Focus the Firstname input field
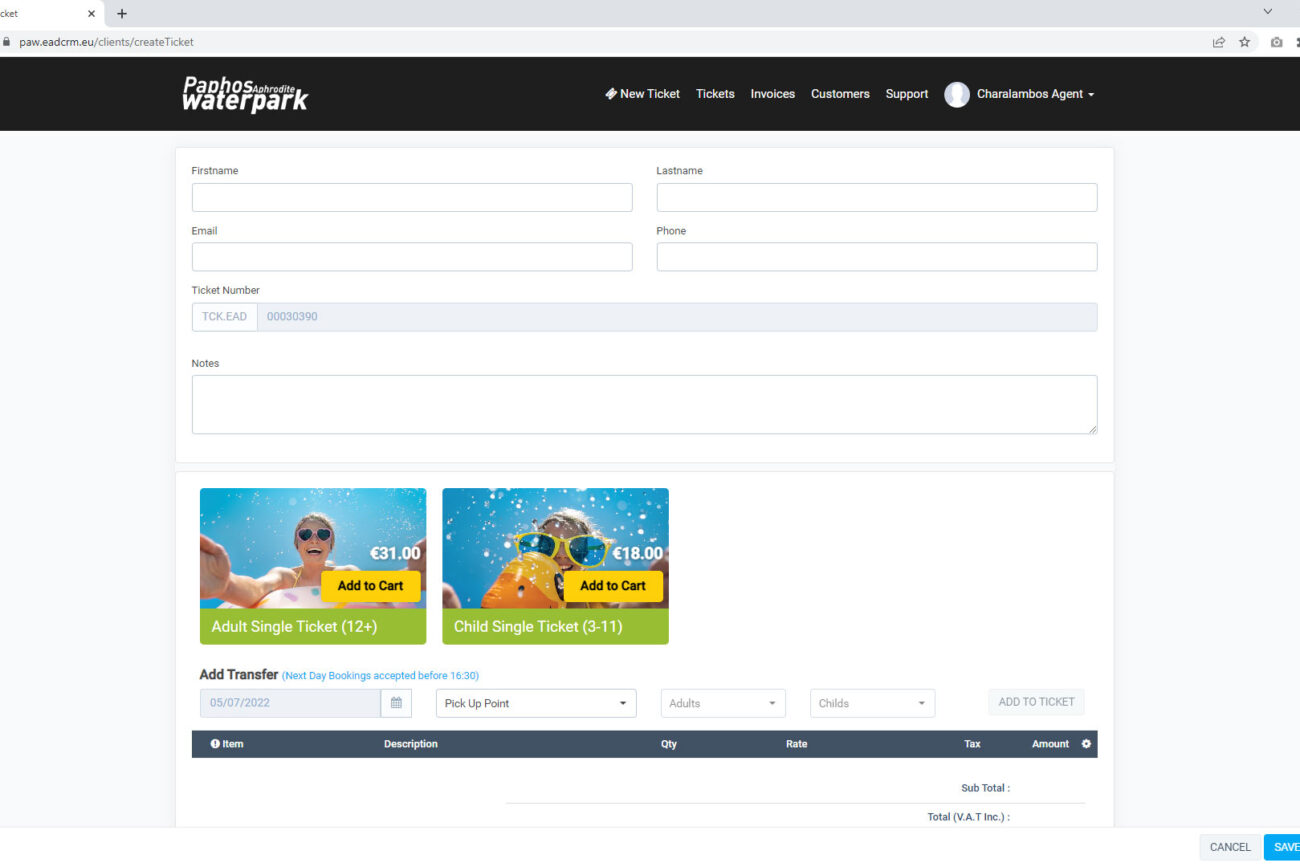The image size is (1300, 867). click(x=412, y=197)
